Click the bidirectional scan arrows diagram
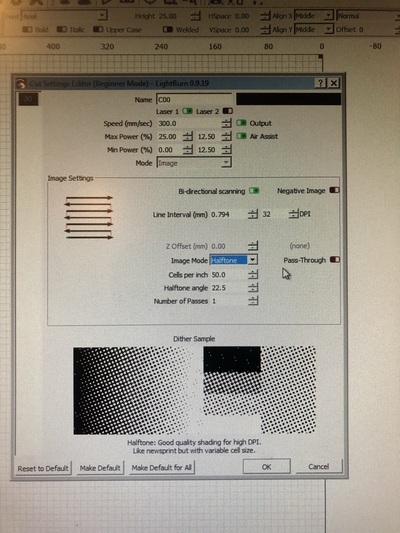Screen dimensions: 400x533 (89, 218)
